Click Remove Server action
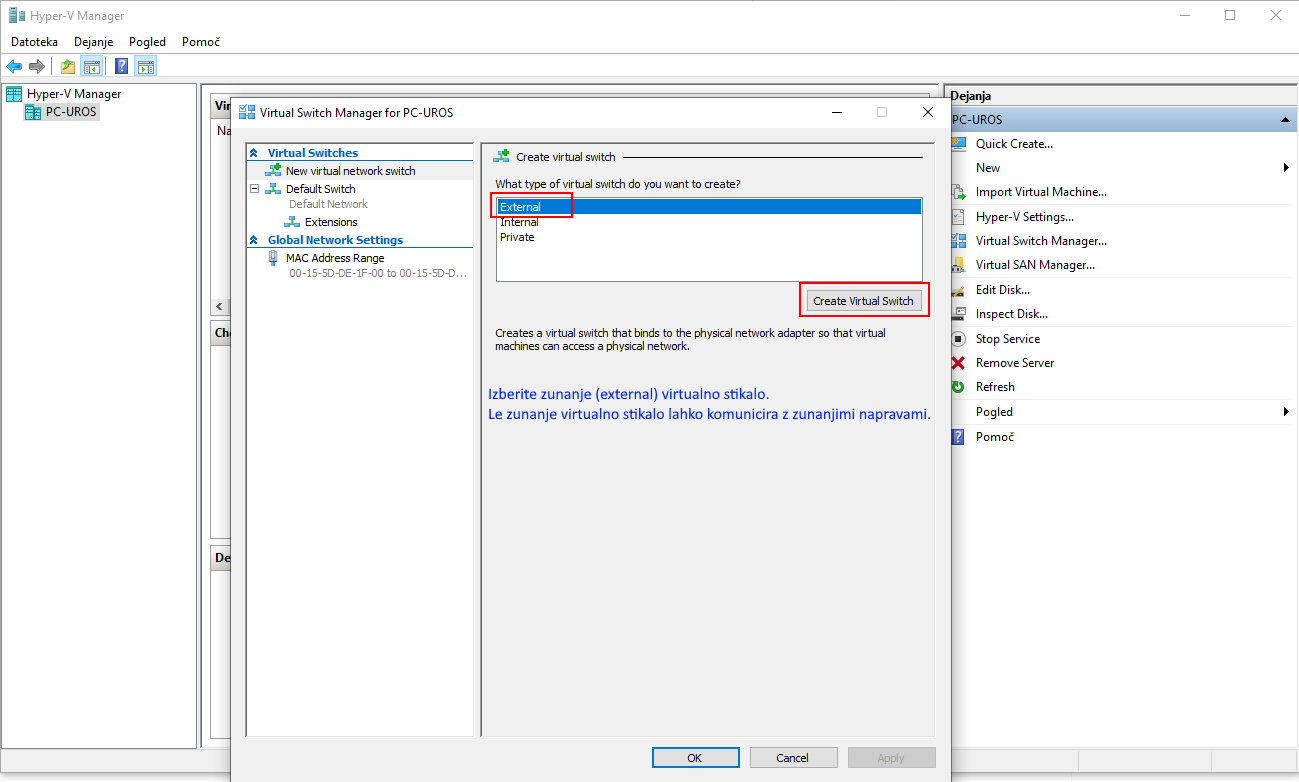 pyautogui.click(x=1015, y=363)
